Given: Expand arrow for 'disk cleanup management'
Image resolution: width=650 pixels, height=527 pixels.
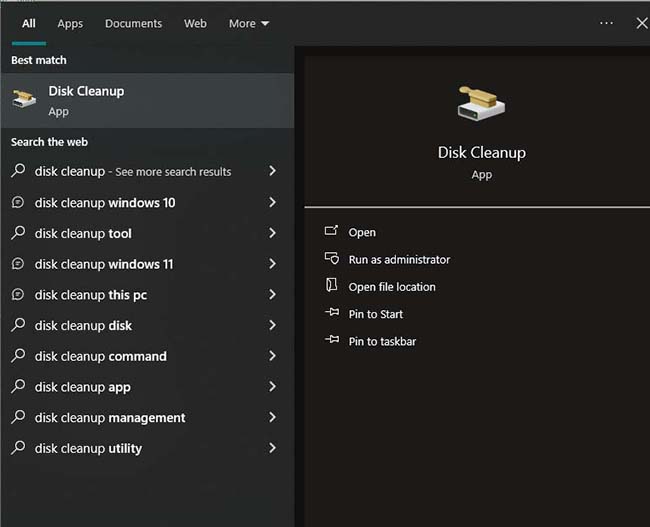Looking at the screenshot, I should 272,417.
